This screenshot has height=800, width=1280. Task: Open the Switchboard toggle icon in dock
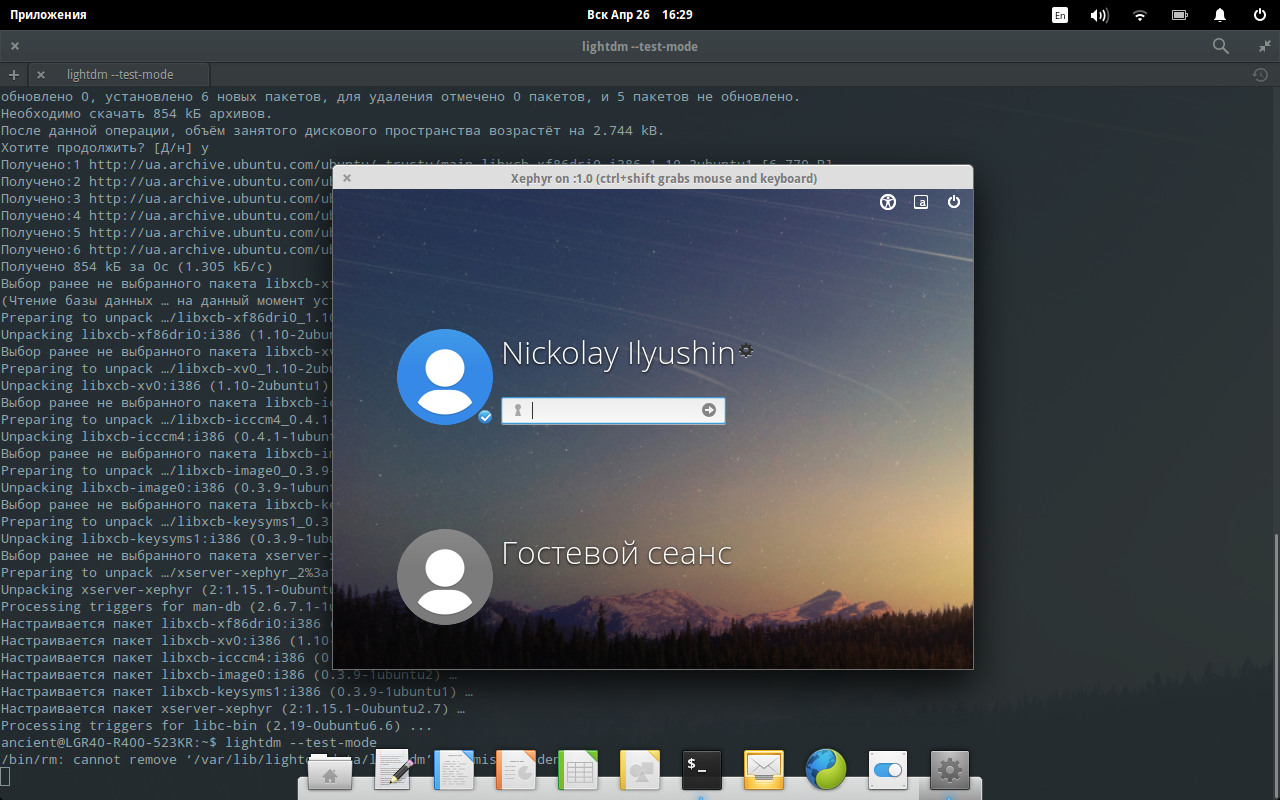[887, 770]
